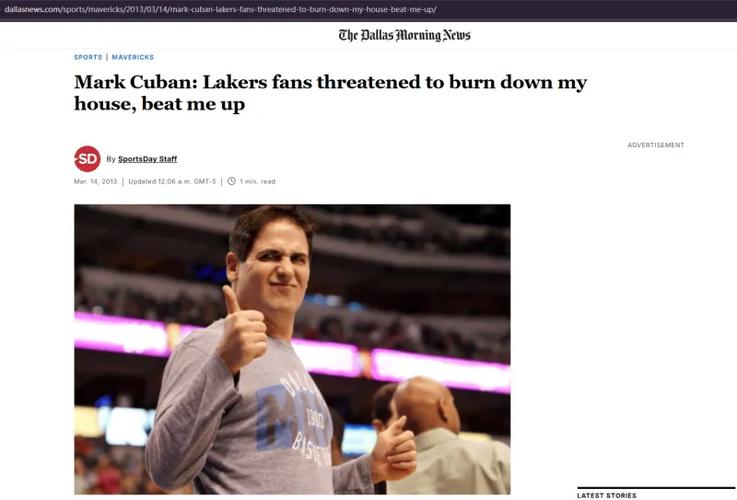Screen dimensions: 737x500
Task: Click Cuban's Mavericks shirt graphic in photo
Action: (x=295, y=416)
